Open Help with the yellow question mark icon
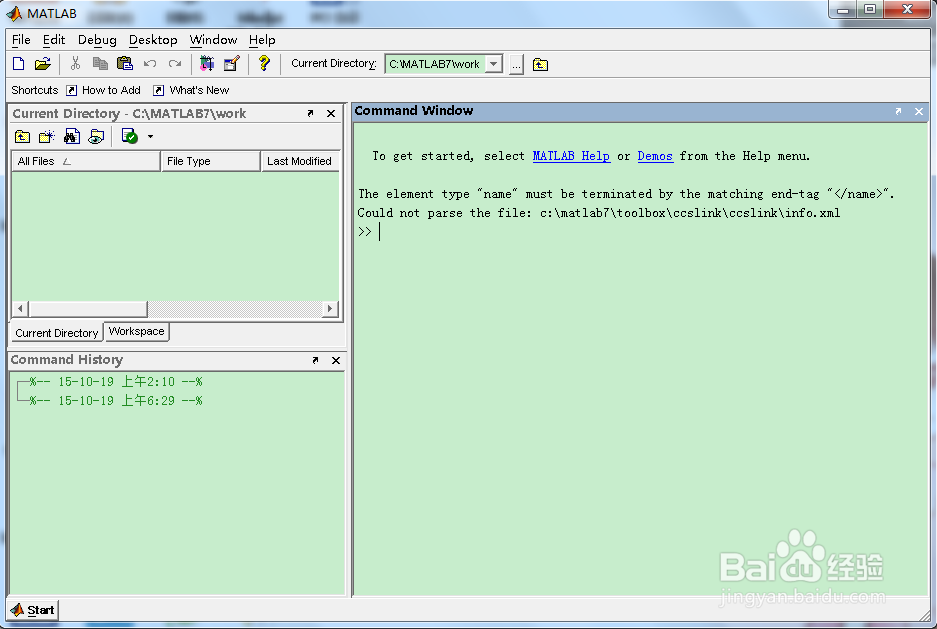Viewport: 937px width, 629px height. click(x=264, y=63)
